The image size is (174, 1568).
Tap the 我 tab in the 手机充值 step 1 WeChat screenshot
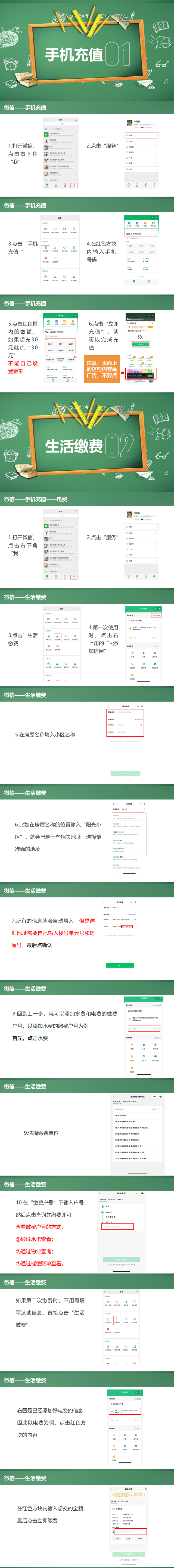74,185
